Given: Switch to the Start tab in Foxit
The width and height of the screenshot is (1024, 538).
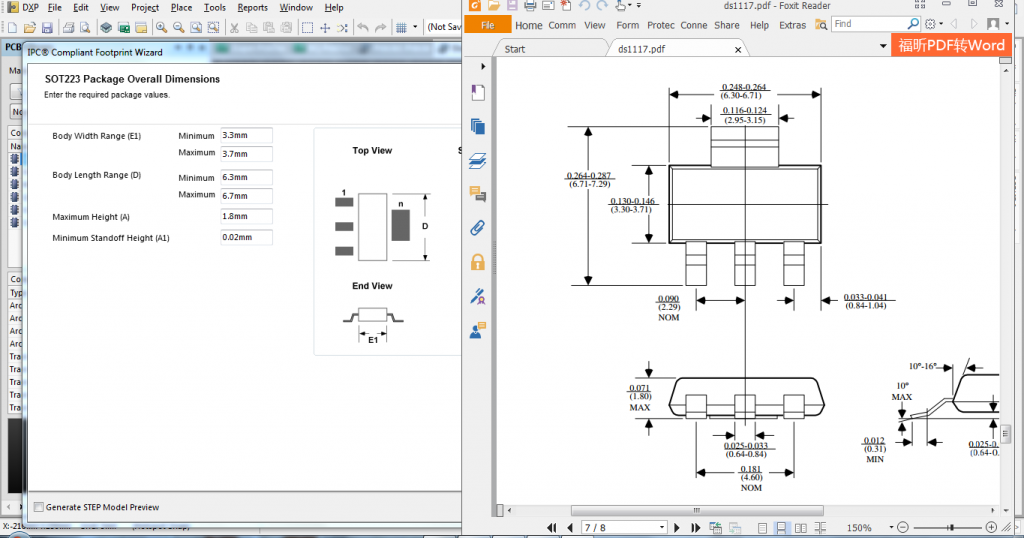Looking at the screenshot, I should coord(515,48).
